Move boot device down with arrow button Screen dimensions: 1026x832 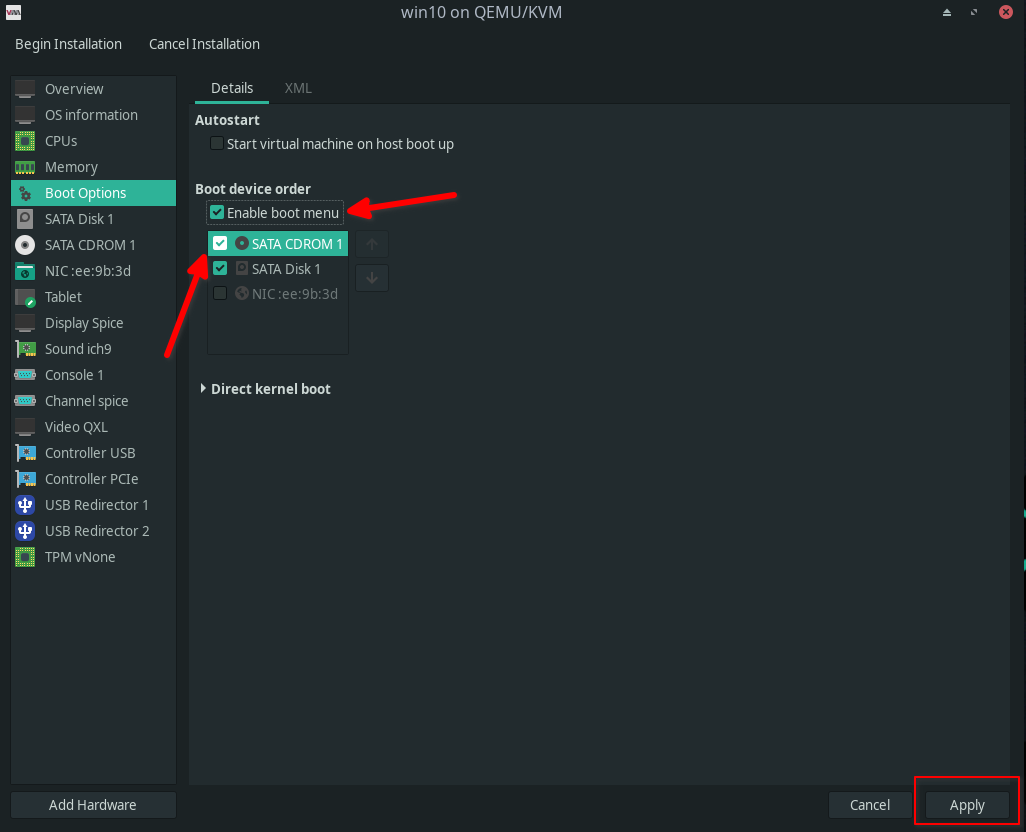[x=372, y=278]
